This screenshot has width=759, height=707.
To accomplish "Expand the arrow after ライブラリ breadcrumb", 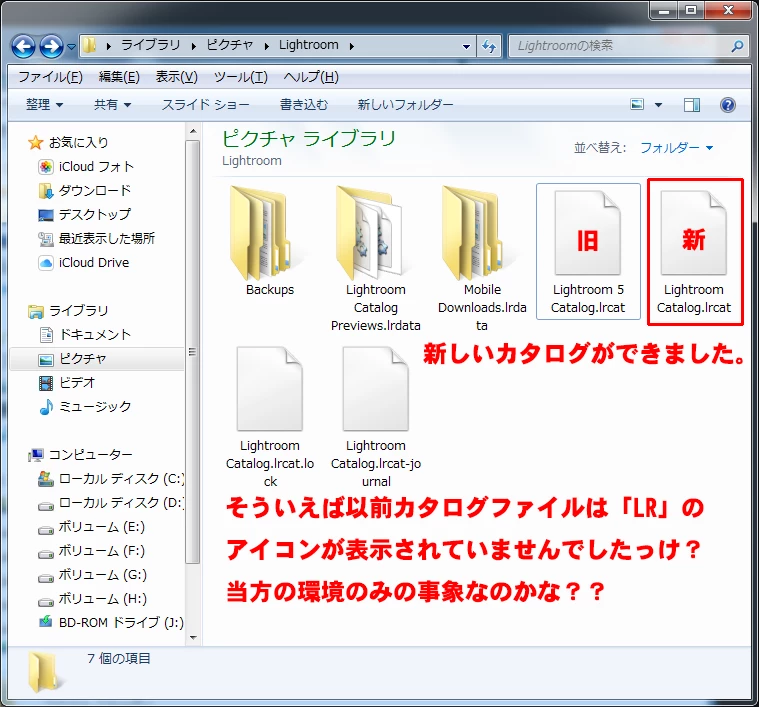I will [x=193, y=46].
